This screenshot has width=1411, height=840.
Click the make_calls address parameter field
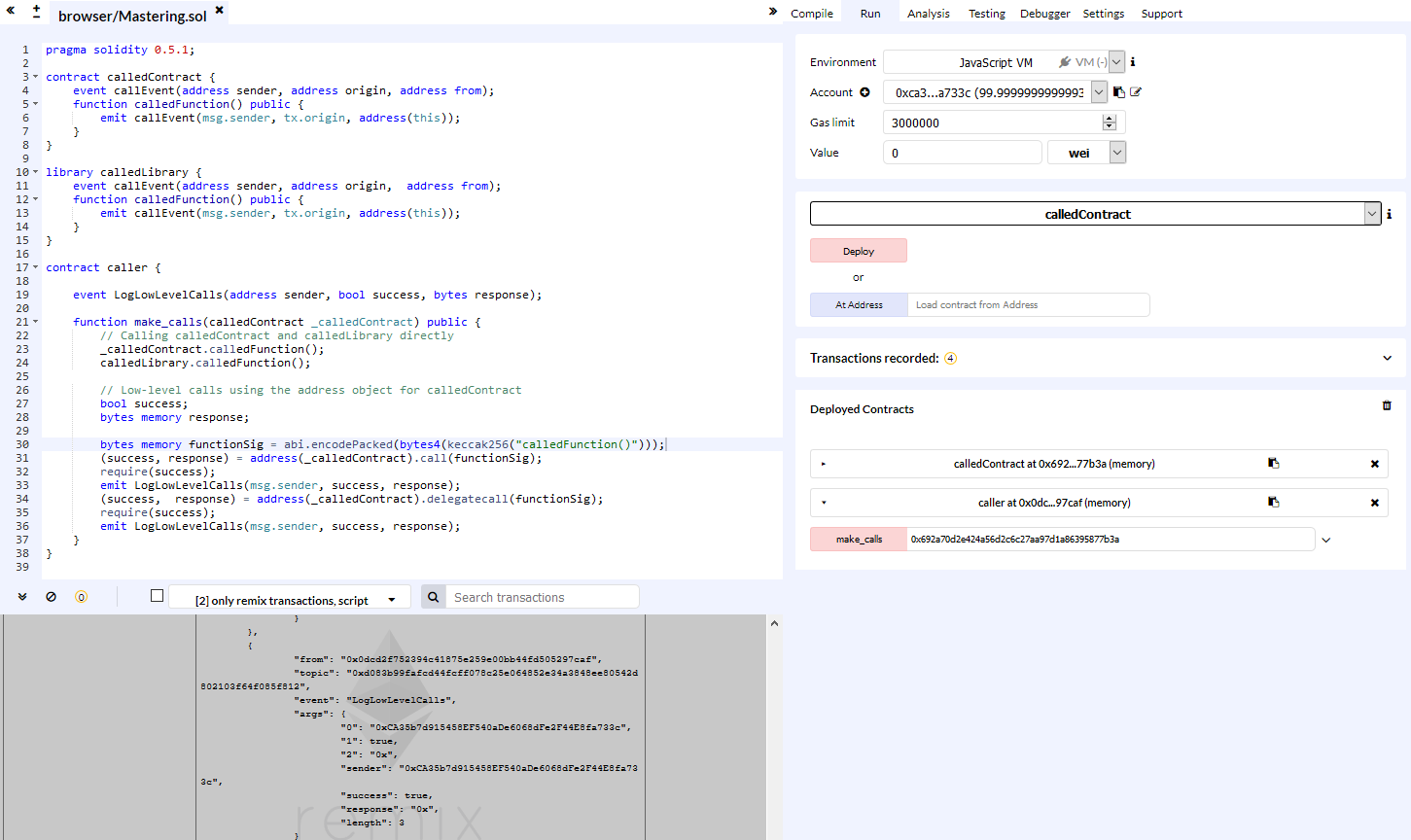coord(1111,539)
